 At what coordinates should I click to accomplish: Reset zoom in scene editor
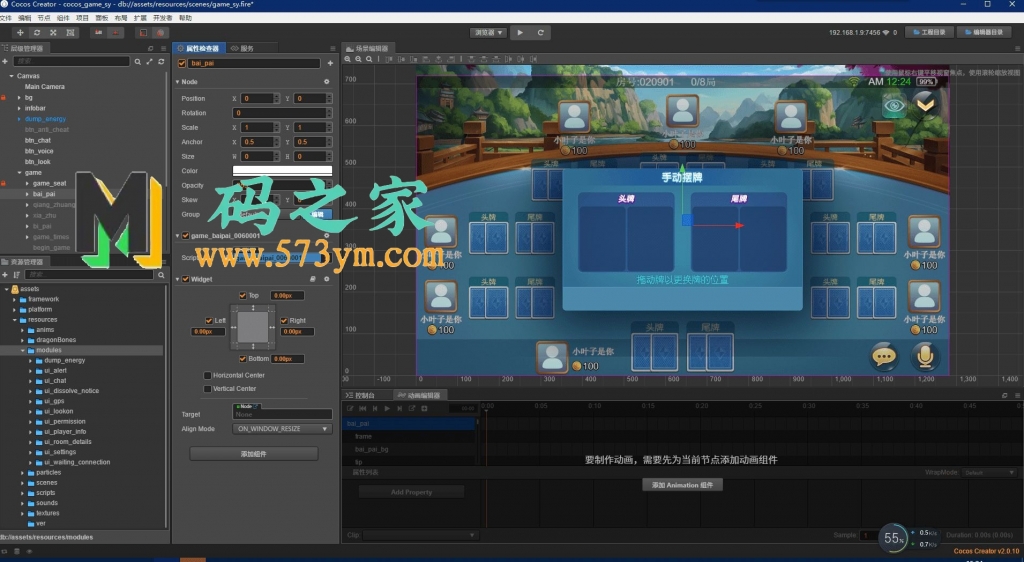[369, 59]
